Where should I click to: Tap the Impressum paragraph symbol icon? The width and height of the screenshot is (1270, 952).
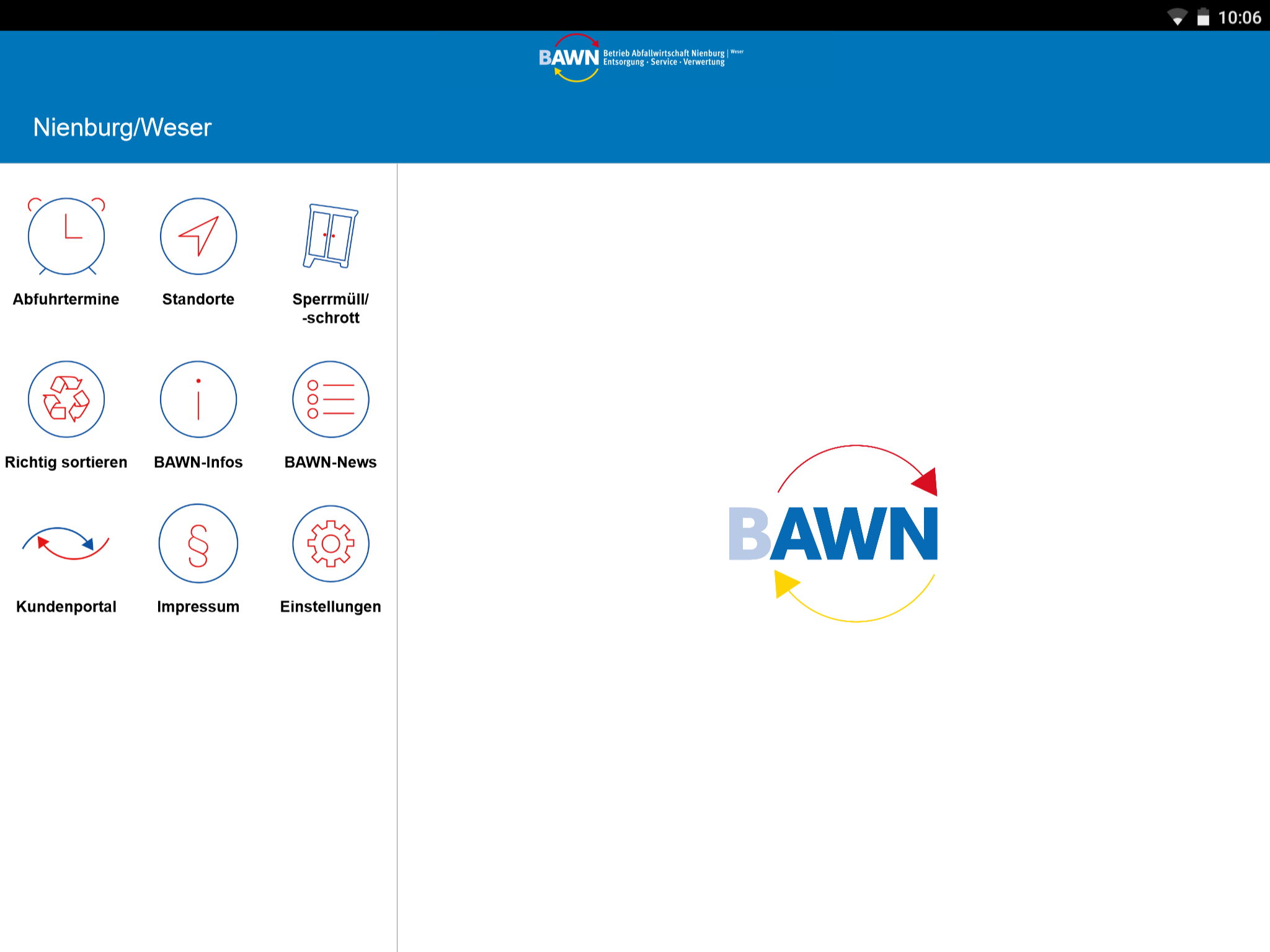click(198, 544)
